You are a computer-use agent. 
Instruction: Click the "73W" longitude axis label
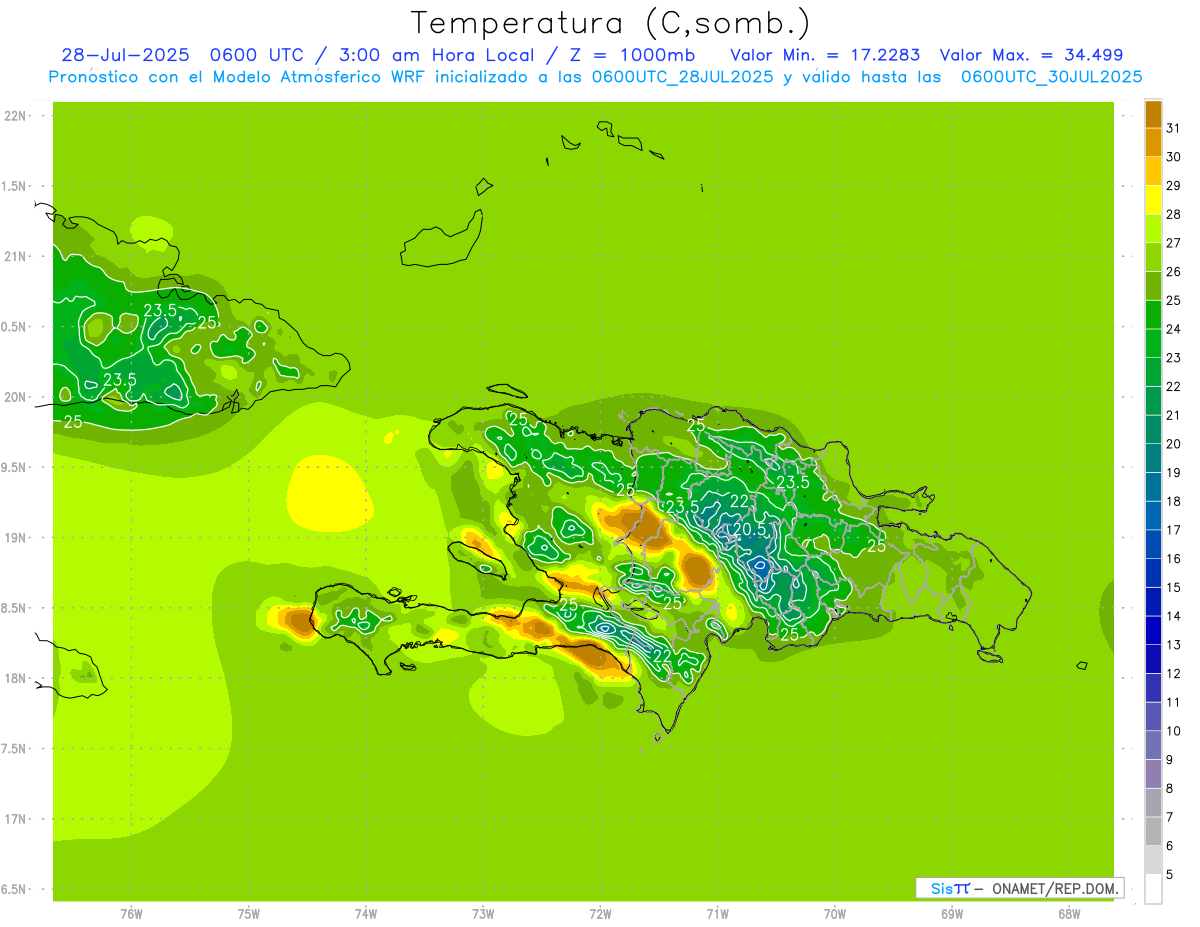pos(483,914)
